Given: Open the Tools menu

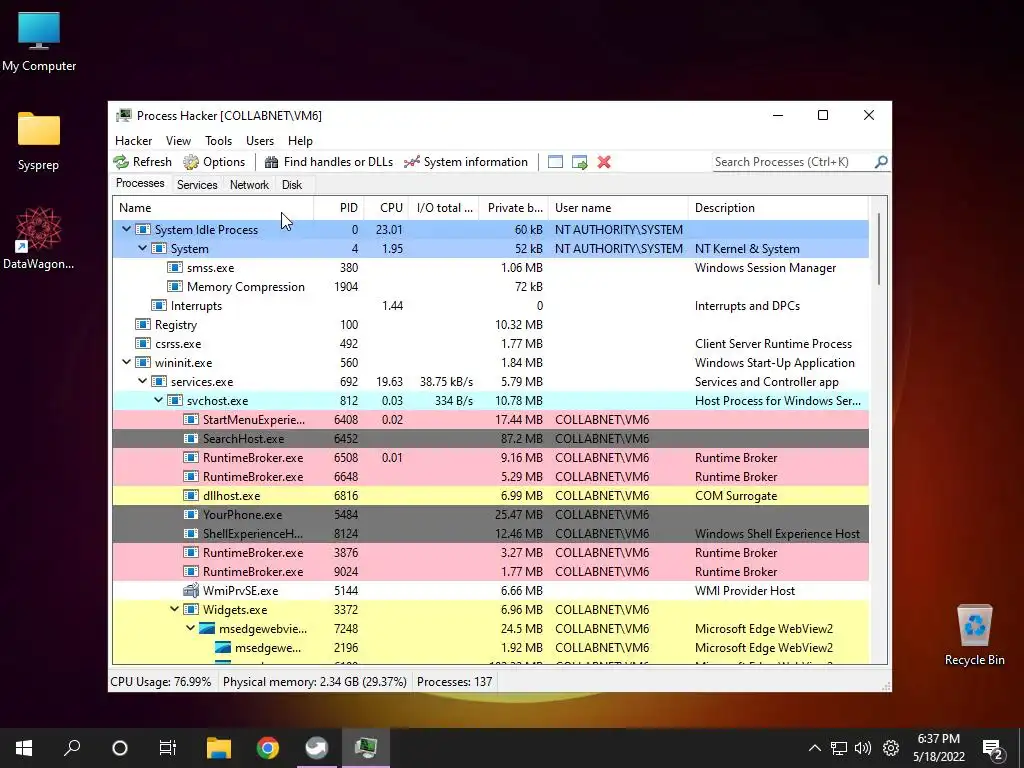Looking at the screenshot, I should tap(218, 140).
